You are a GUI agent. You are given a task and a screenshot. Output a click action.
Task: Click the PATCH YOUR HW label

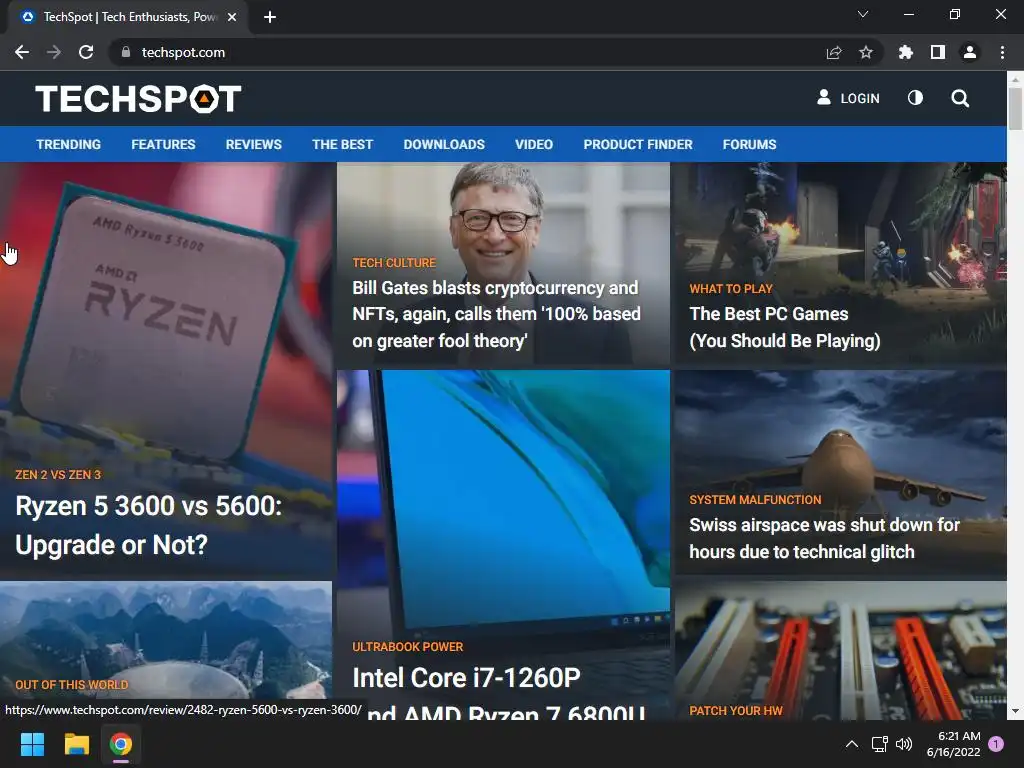(x=735, y=711)
